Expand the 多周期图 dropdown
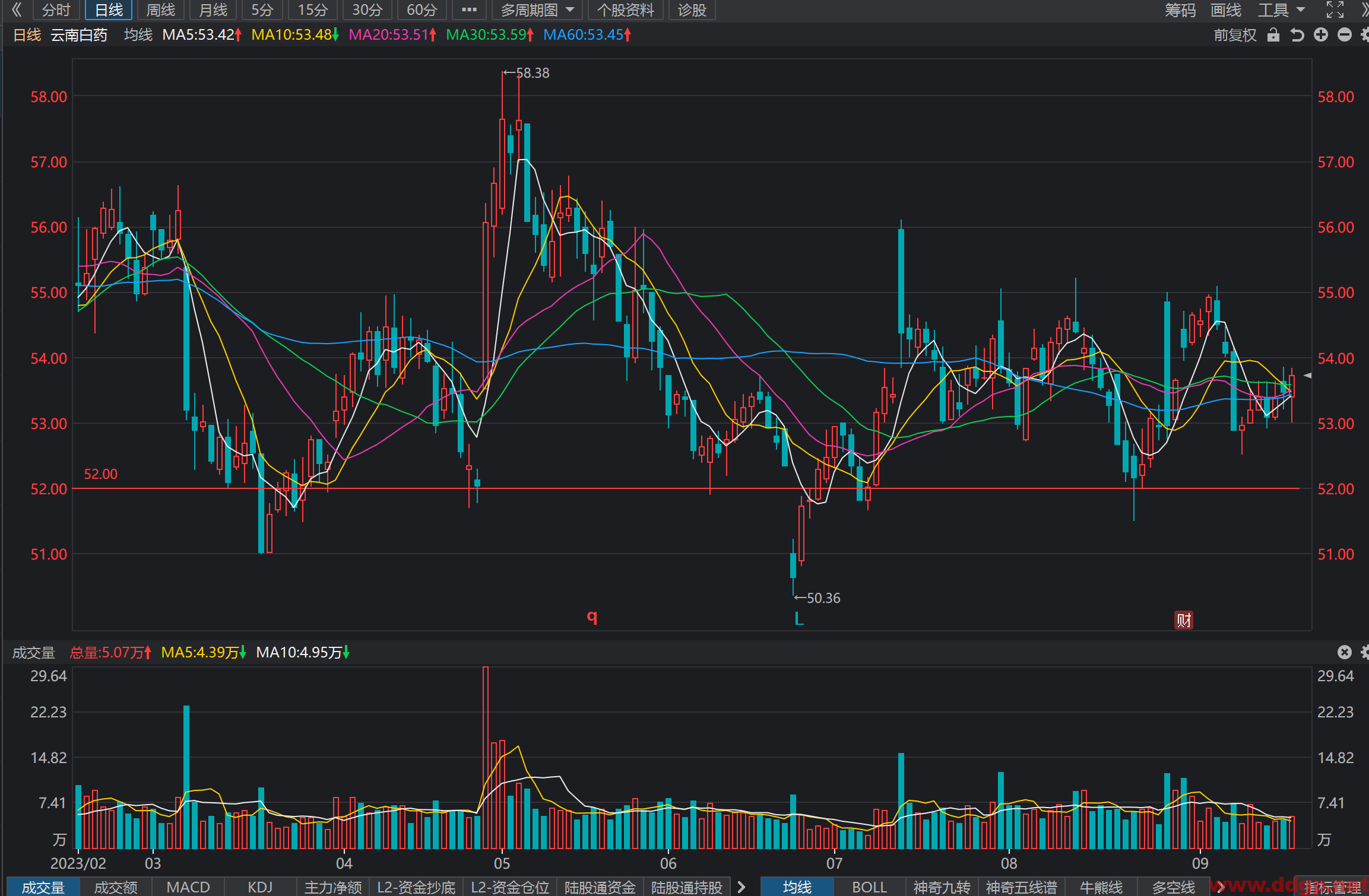This screenshot has height=896, width=1369. [537, 10]
